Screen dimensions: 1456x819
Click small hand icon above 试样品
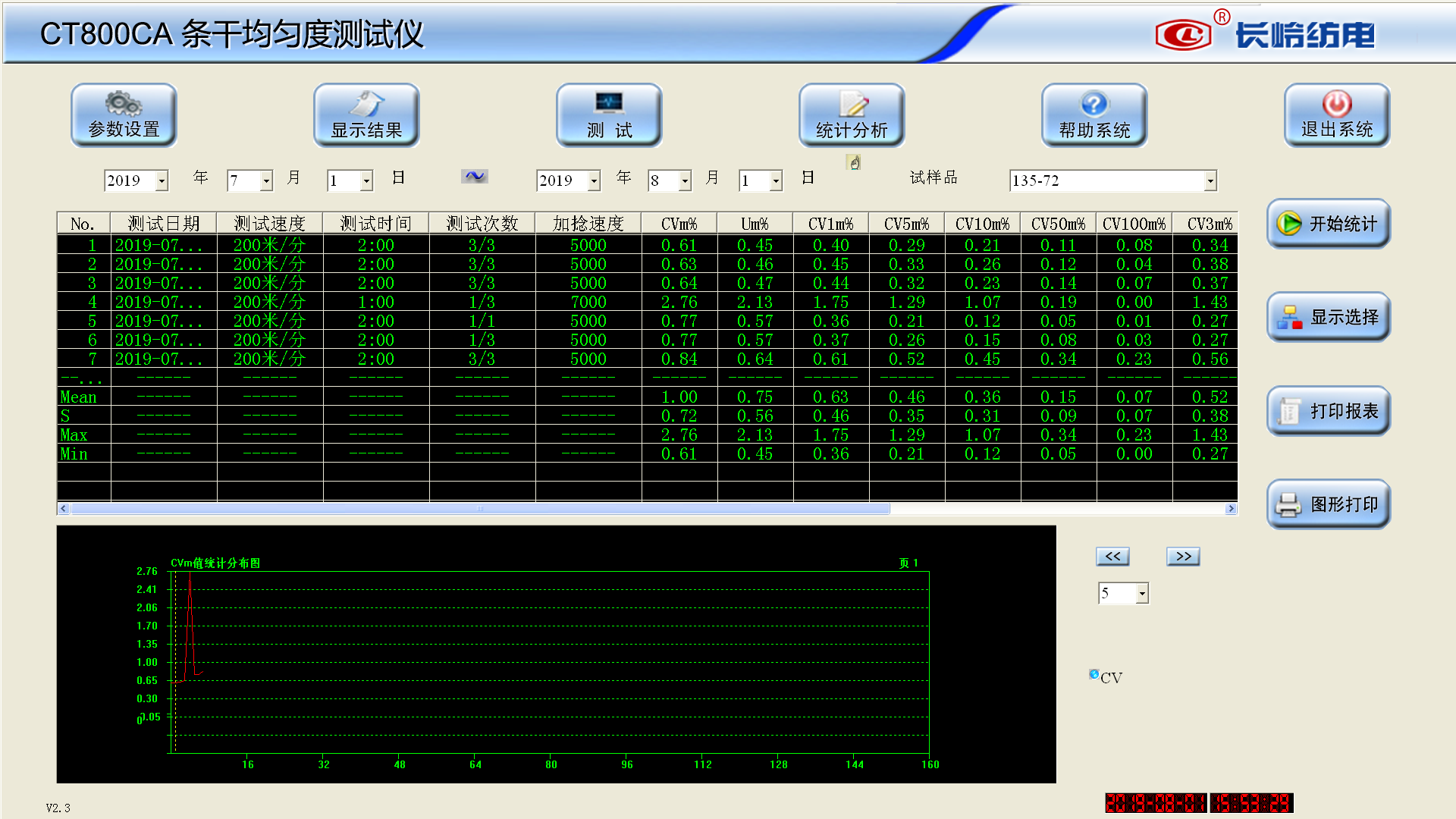(x=854, y=162)
